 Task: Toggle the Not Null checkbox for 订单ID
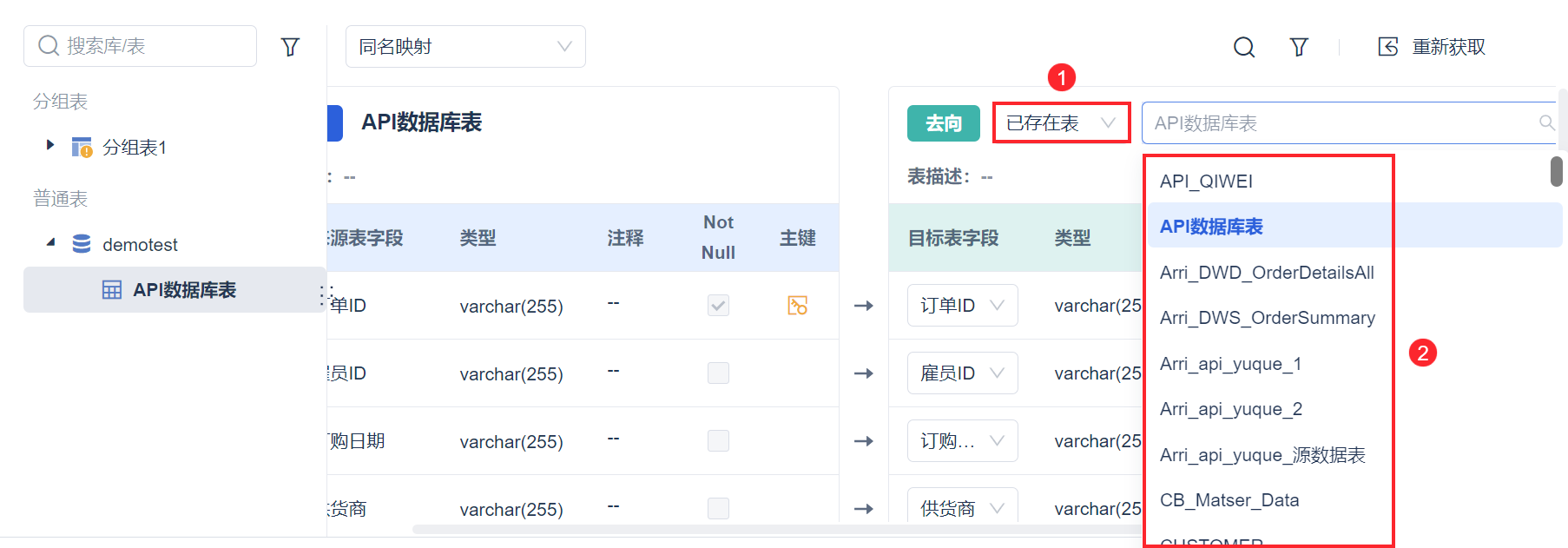point(718,306)
